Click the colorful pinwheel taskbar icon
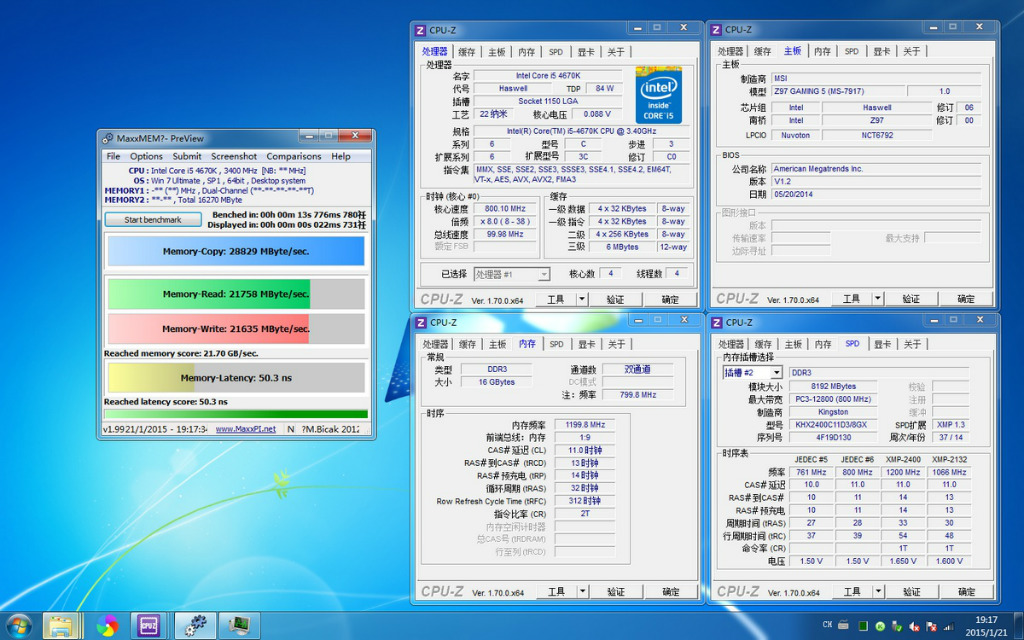This screenshot has height=640, width=1024. (108, 625)
